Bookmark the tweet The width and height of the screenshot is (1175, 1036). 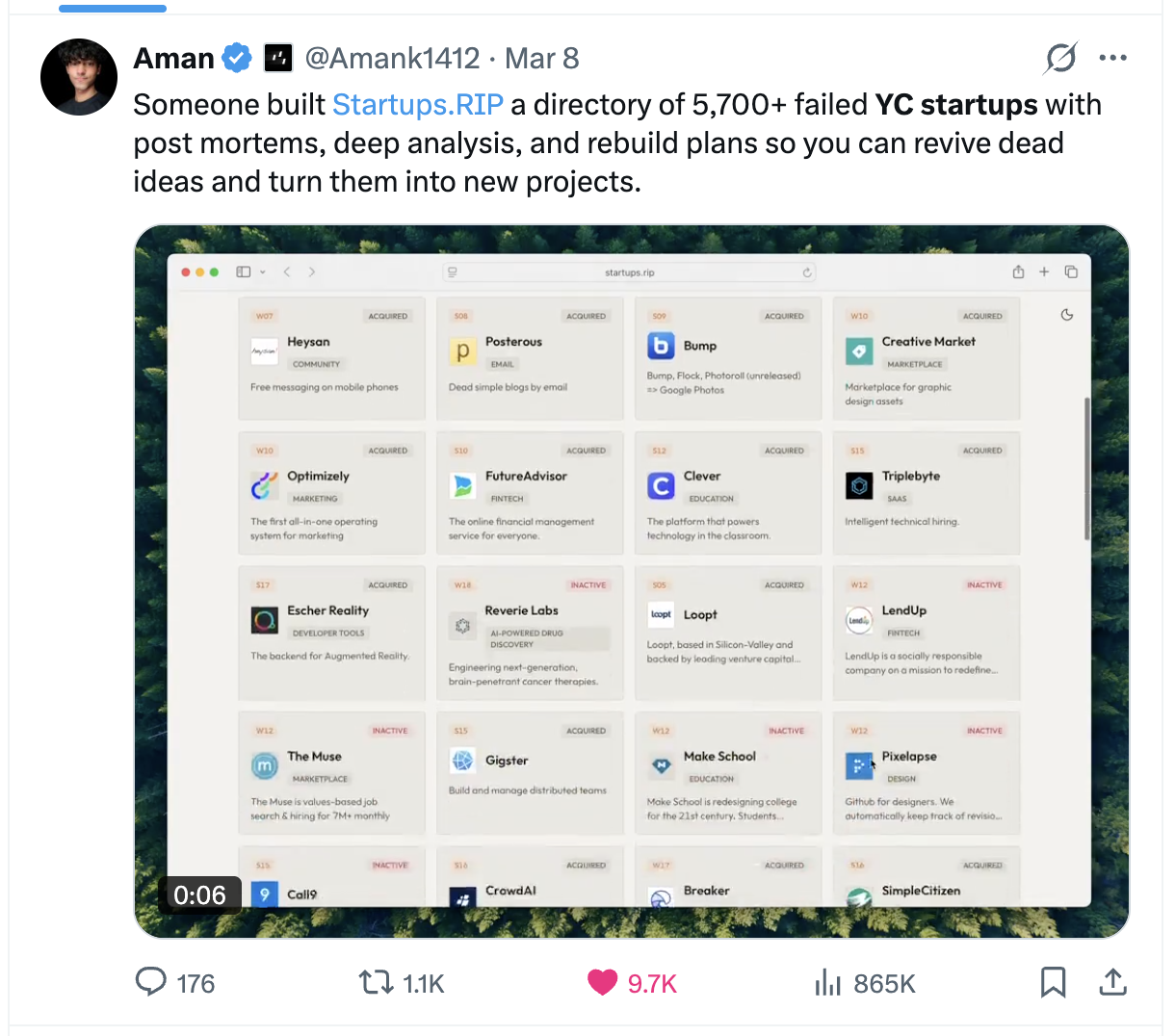(1053, 982)
